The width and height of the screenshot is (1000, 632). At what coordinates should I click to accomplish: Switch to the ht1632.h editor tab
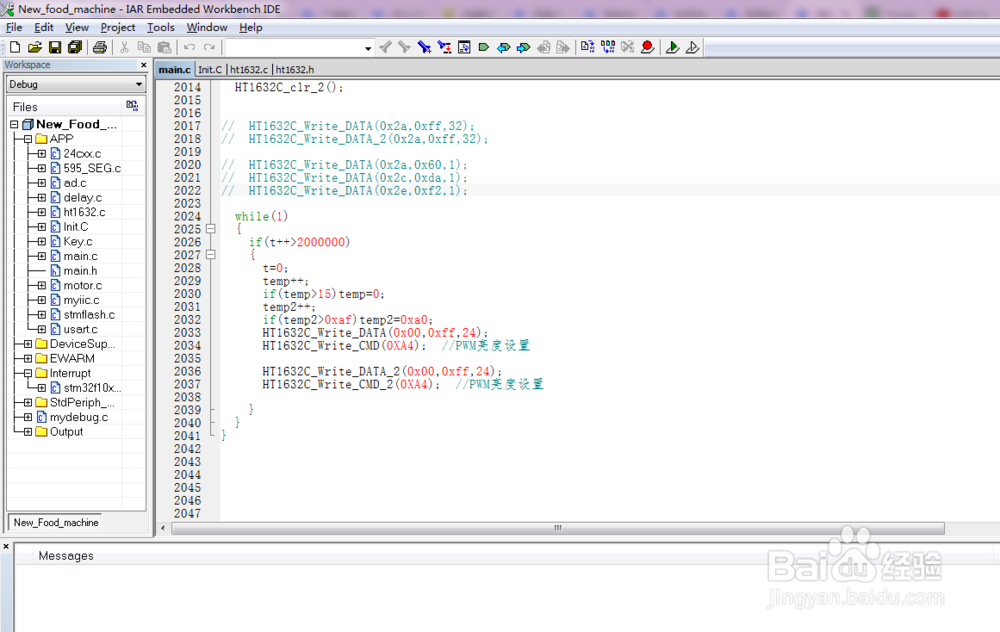pos(295,70)
